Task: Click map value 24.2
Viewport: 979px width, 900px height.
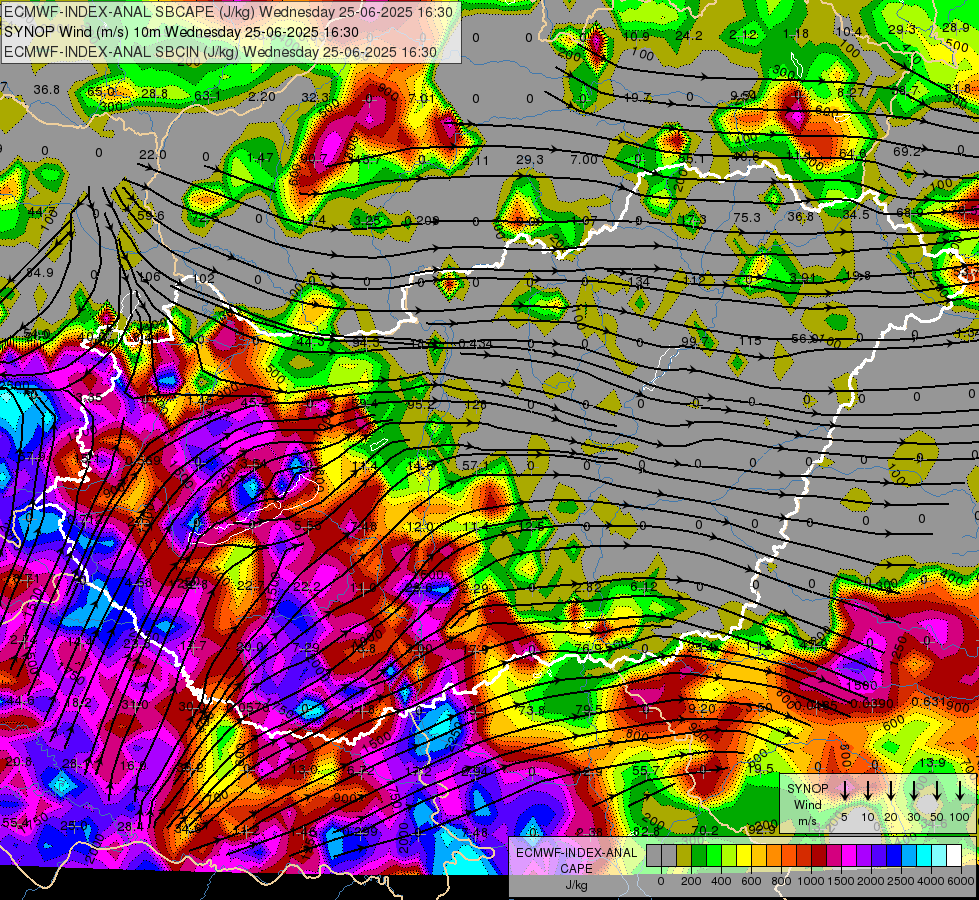Action: (689, 36)
